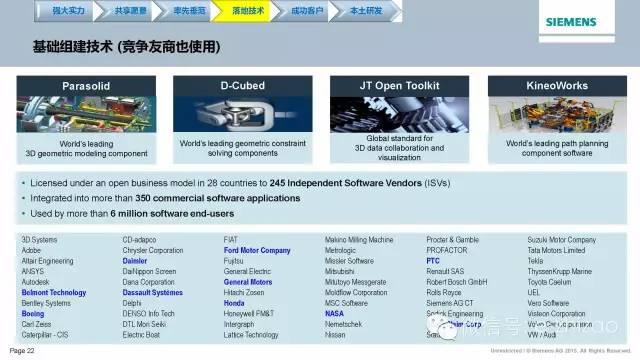Open the D-Cubed joint image

click(x=243, y=114)
